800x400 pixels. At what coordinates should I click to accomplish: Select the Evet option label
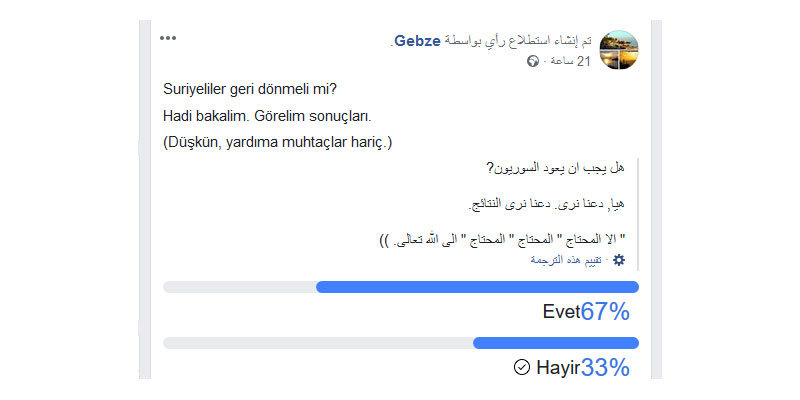point(561,312)
